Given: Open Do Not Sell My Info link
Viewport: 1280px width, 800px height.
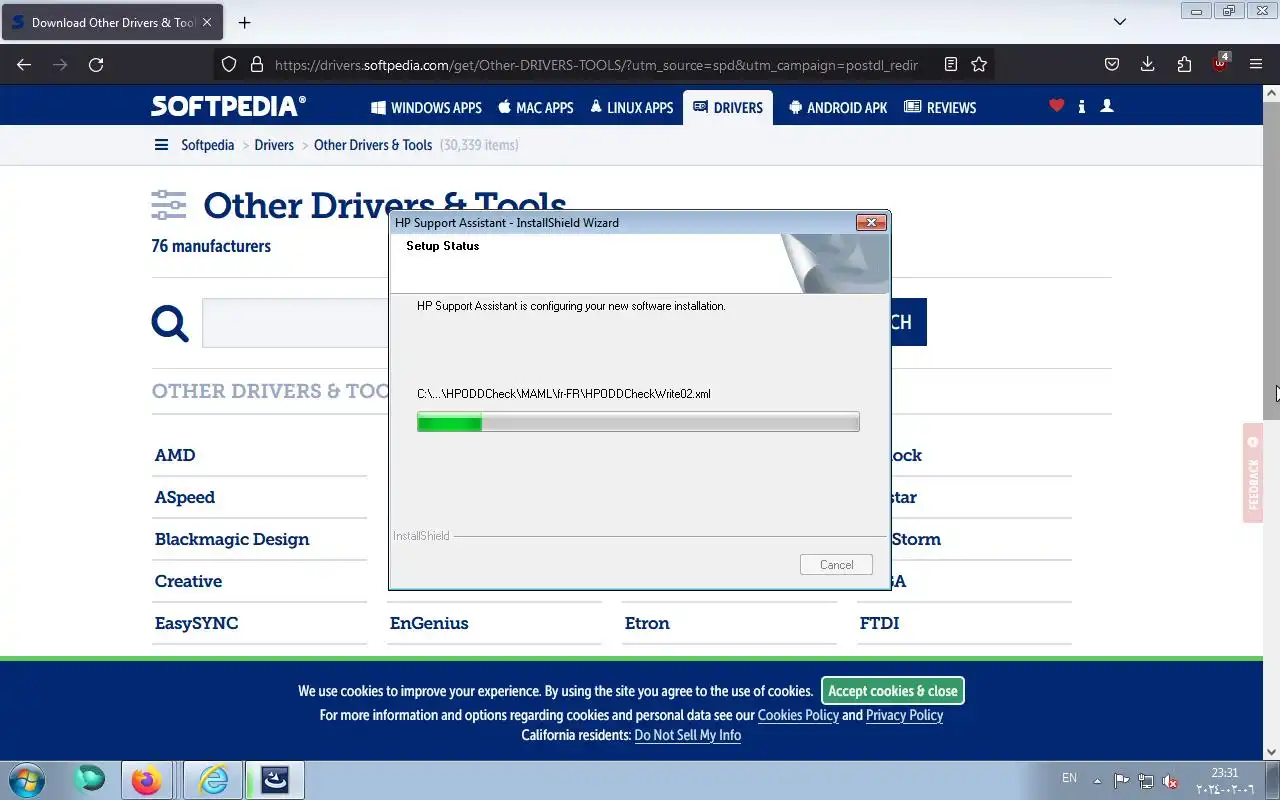Looking at the screenshot, I should [x=688, y=735].
